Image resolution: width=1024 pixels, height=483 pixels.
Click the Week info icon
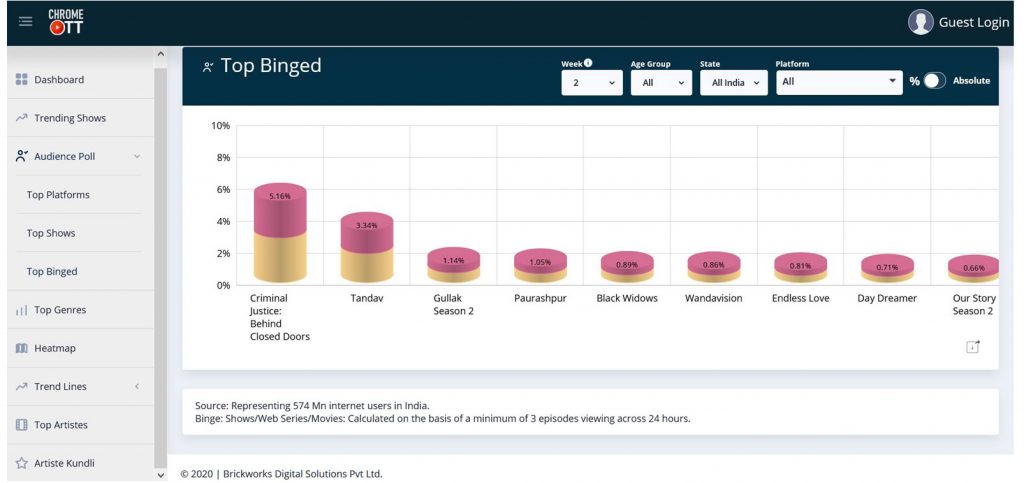pyautogui.click(x=588, y=63)
